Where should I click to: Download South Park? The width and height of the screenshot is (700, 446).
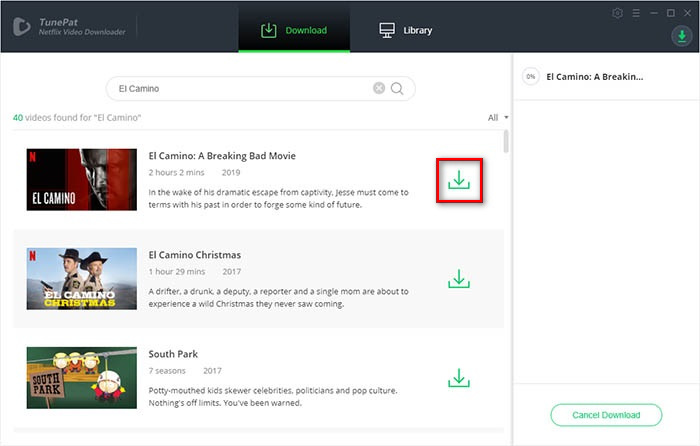click(x=459, y=378)
